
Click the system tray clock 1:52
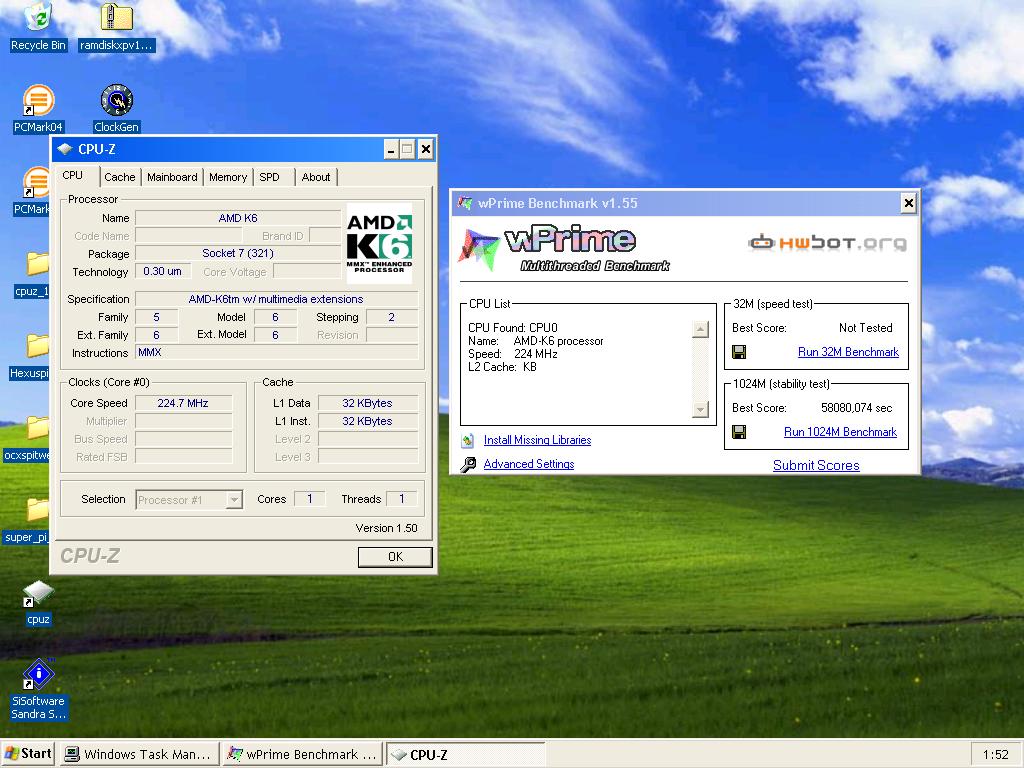pyautogui.click(x=995, y=755)
